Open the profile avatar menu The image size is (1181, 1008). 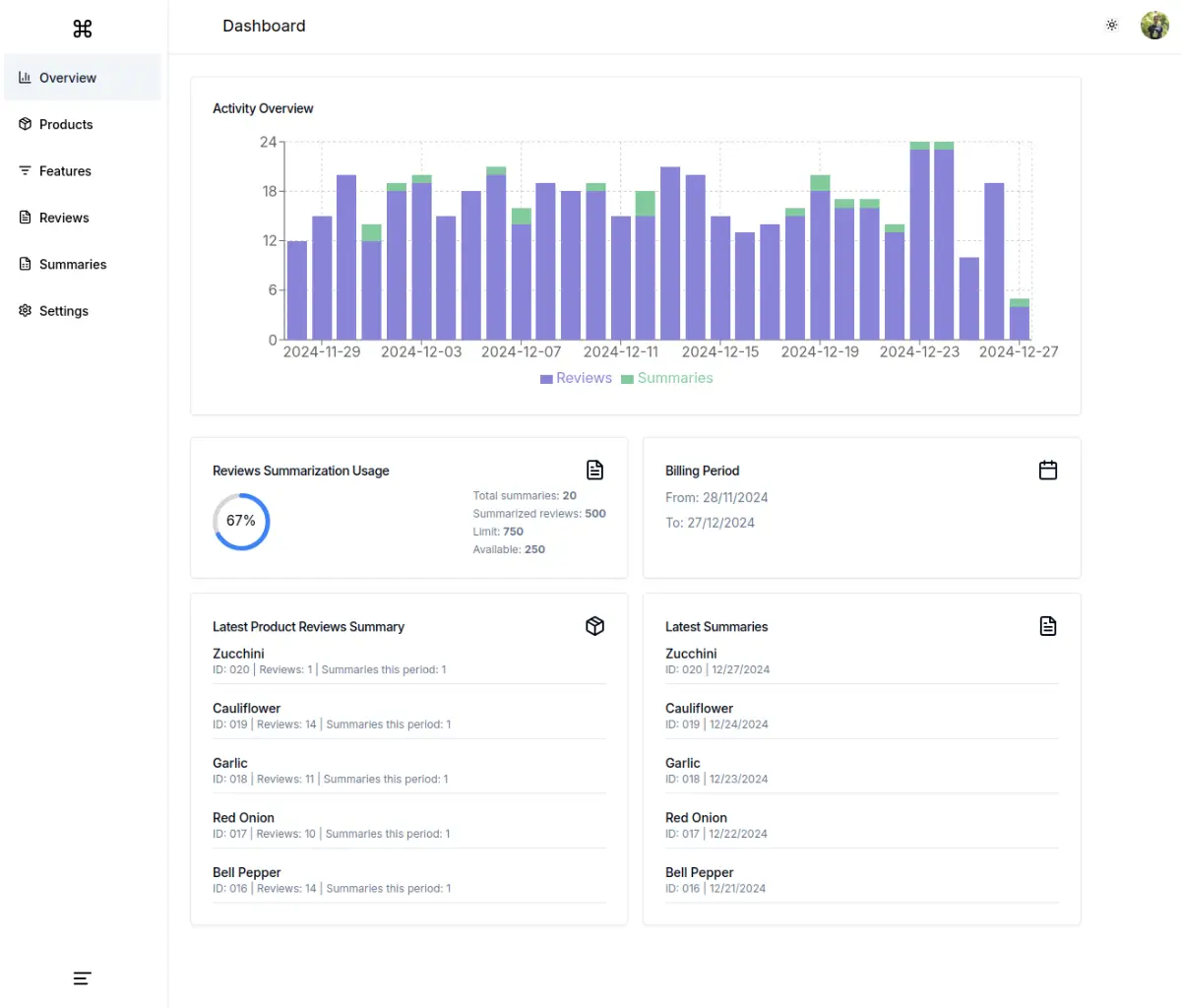[1153, 25]
